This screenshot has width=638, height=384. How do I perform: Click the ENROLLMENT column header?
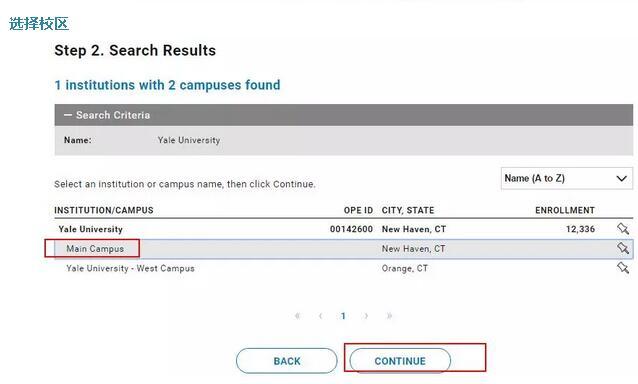coord(565,210)
